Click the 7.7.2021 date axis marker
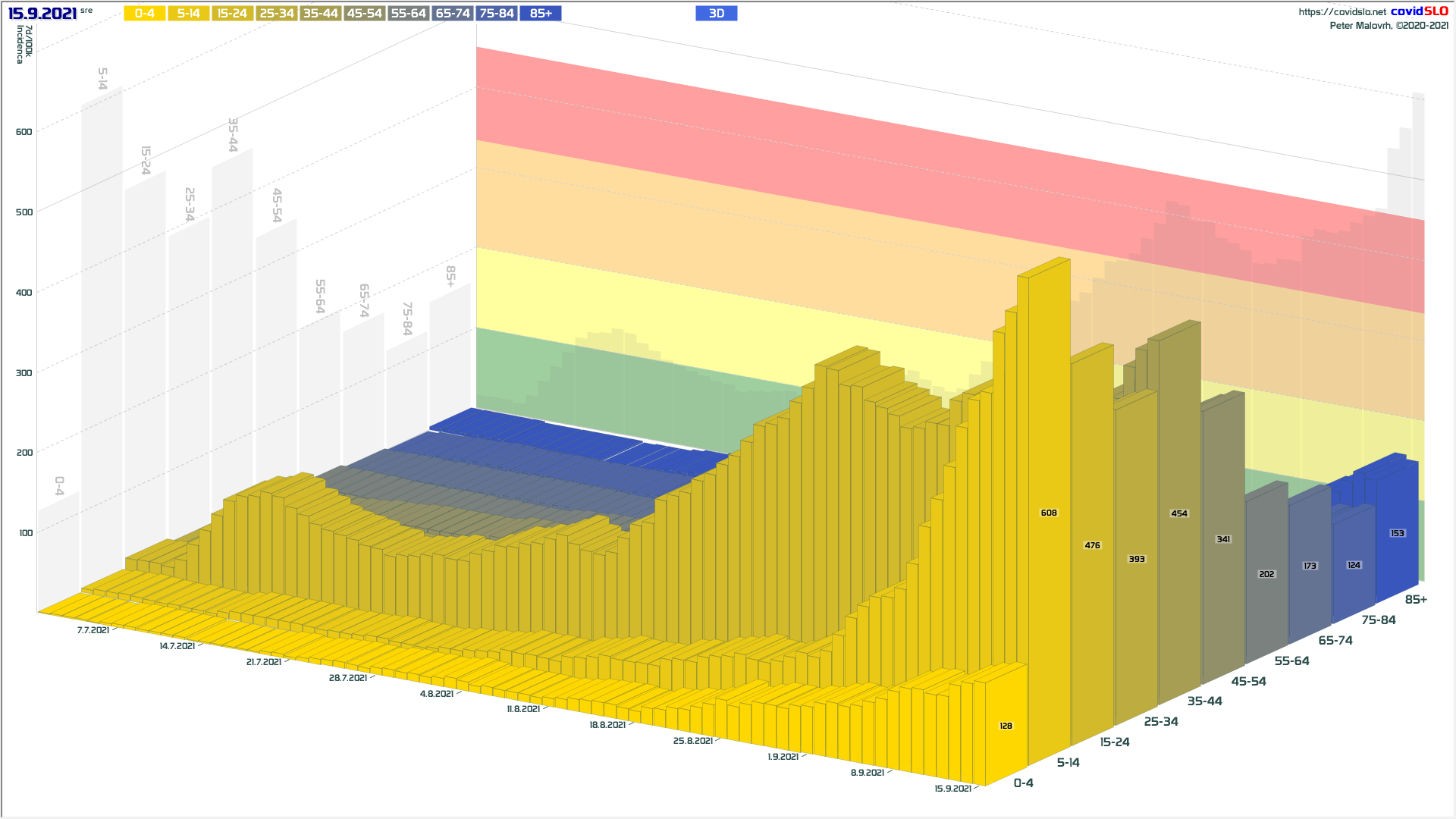 93,630
